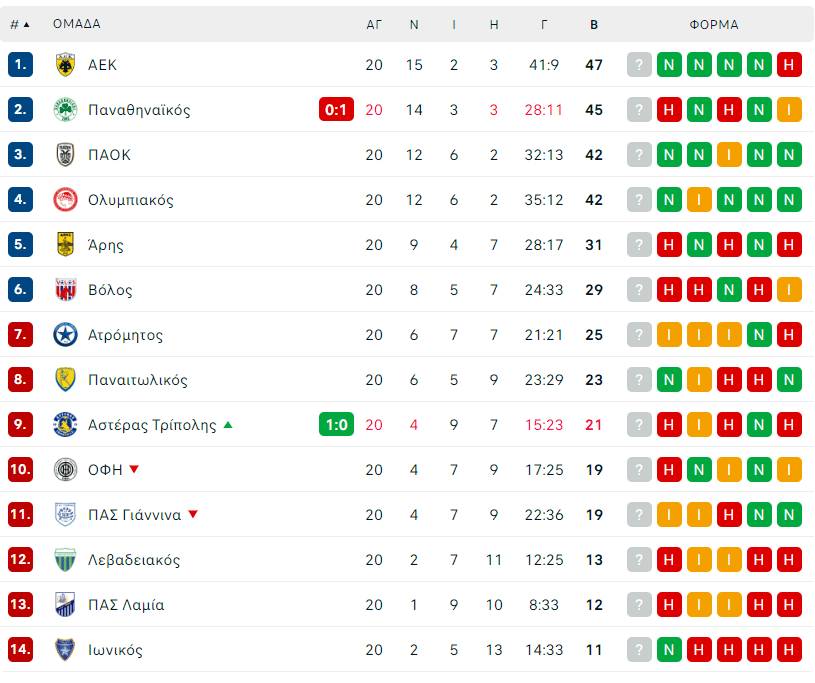Click the ΠΑΣ Λαμία team logo
Viewport: 815px width, 683px height.
tap(65, 605)
